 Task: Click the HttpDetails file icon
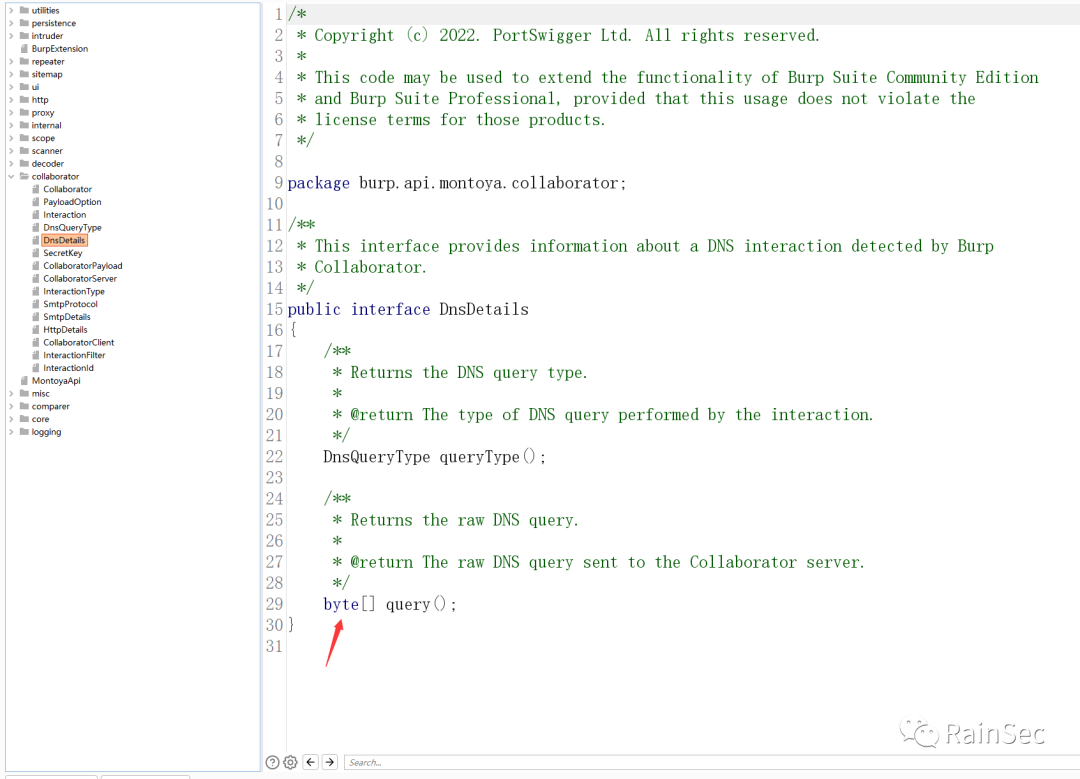36,330
